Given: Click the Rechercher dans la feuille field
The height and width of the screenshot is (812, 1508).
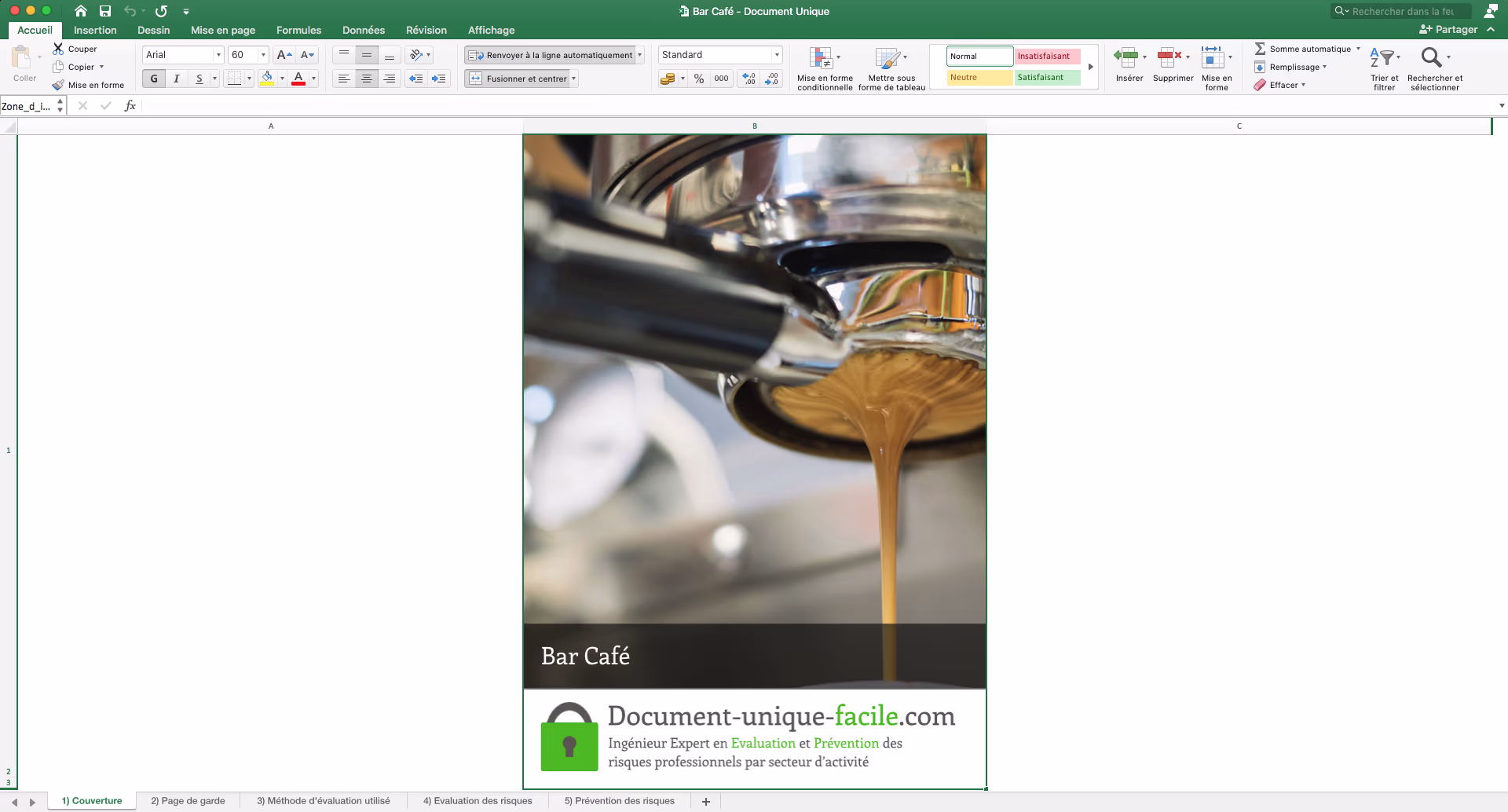Looking at the screenshot, I should [x=1401, y=11].
